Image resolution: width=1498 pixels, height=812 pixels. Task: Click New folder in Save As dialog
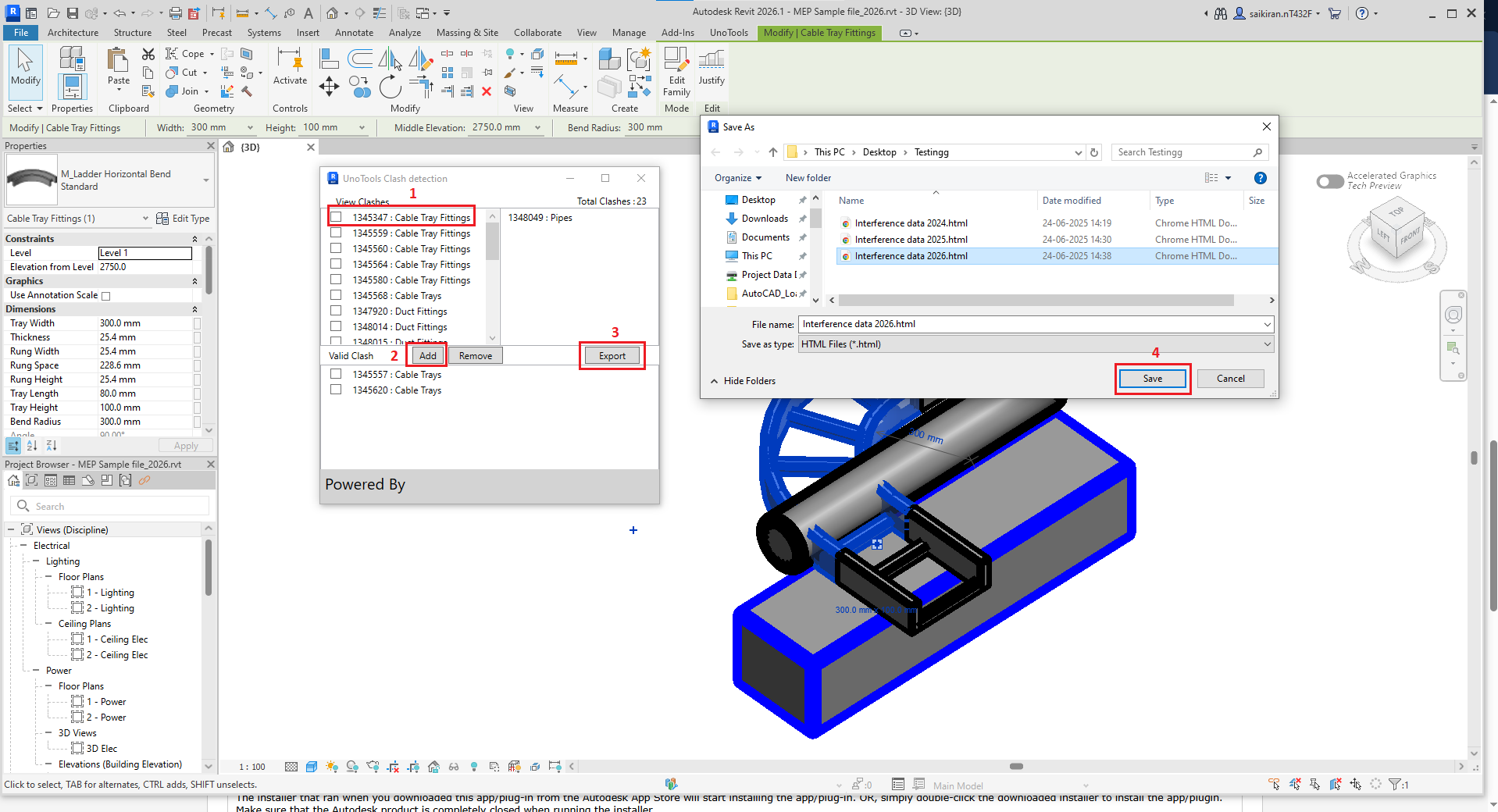click(808, 178)
